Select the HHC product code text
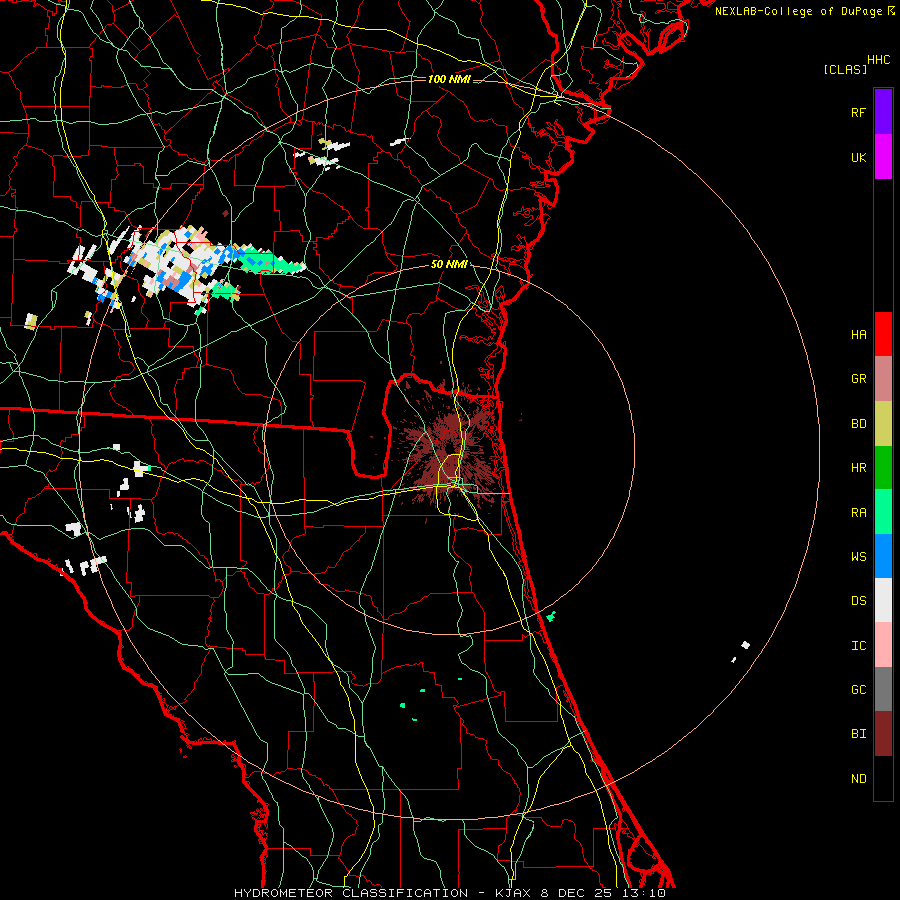The image size is (900, 900). click(x=878, y=60)
